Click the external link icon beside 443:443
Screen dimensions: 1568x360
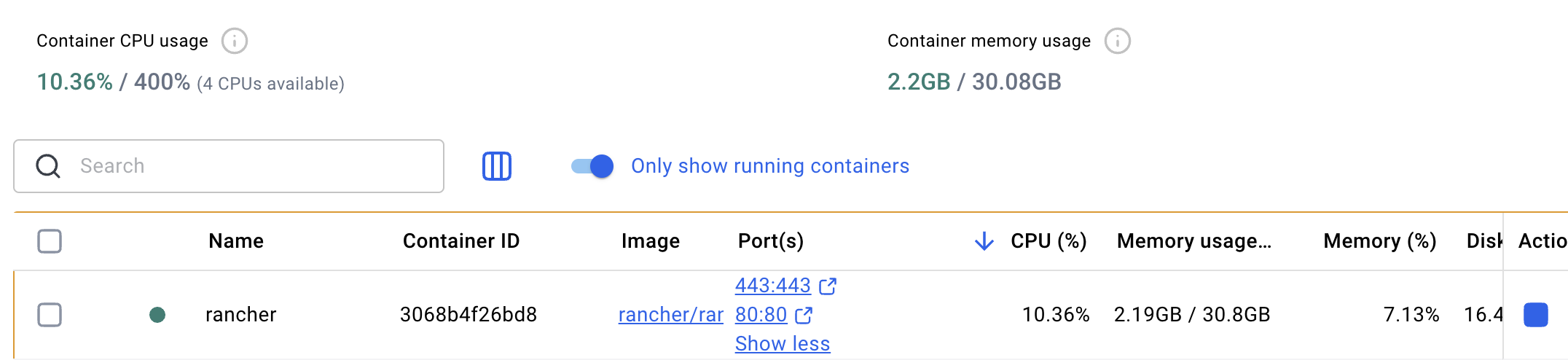pos(828,286)
